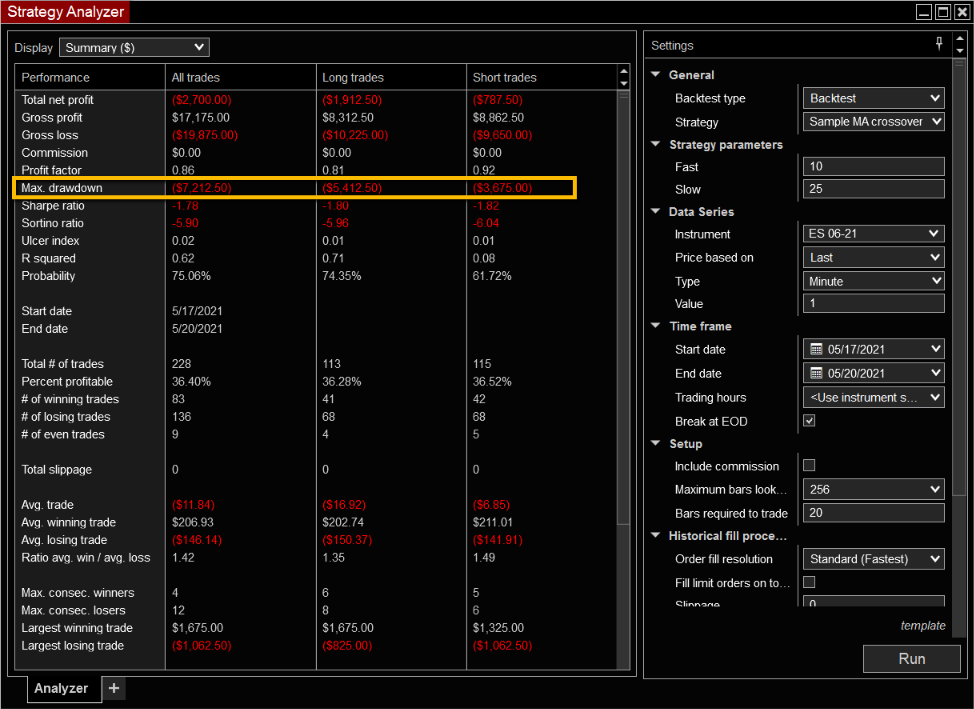This screenshot has height=709, width=974.
Task: Click settings panel scroll down arrow
Action: pyautogui.click(x=960, y=51)
